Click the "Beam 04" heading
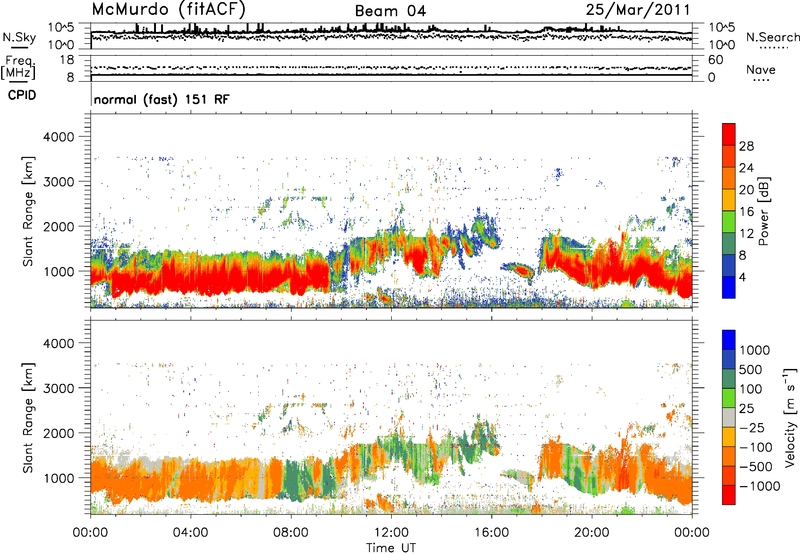800x554 pixels. tap(390, 11)
